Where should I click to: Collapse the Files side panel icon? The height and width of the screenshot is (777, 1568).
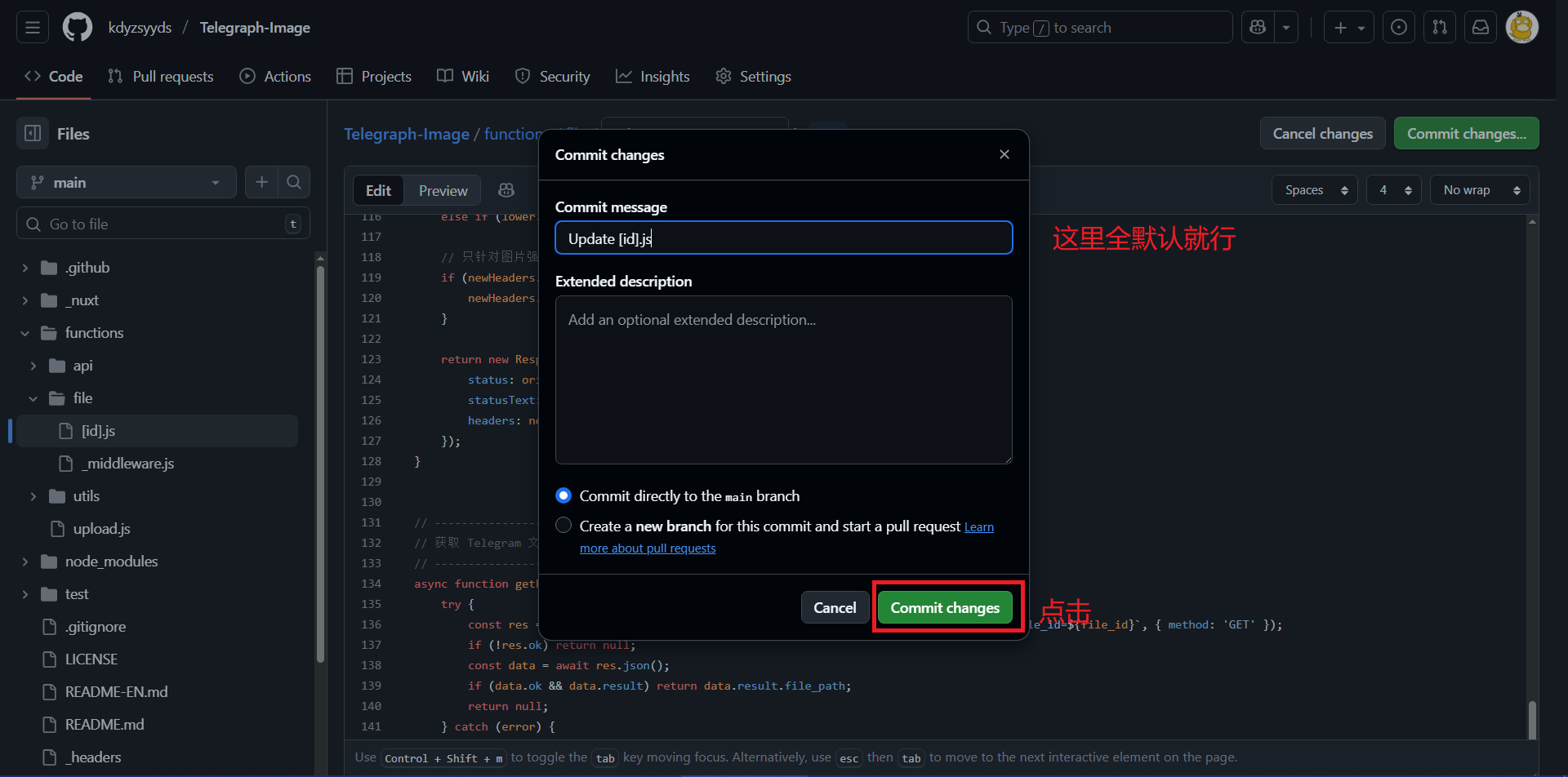pos(33,134)
